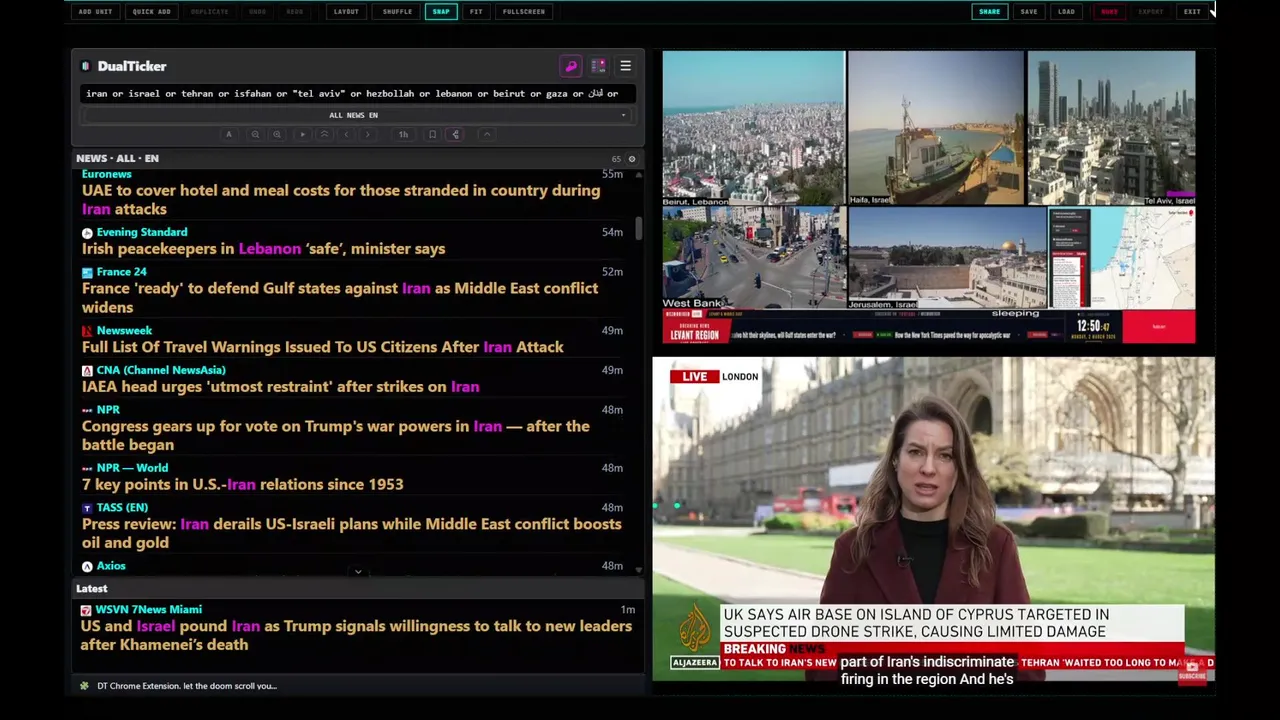Image resolution: width=1280 pixels, height=720 pixels.
Task: Click the France 24 source icon
Action: (x=87, y=272)
